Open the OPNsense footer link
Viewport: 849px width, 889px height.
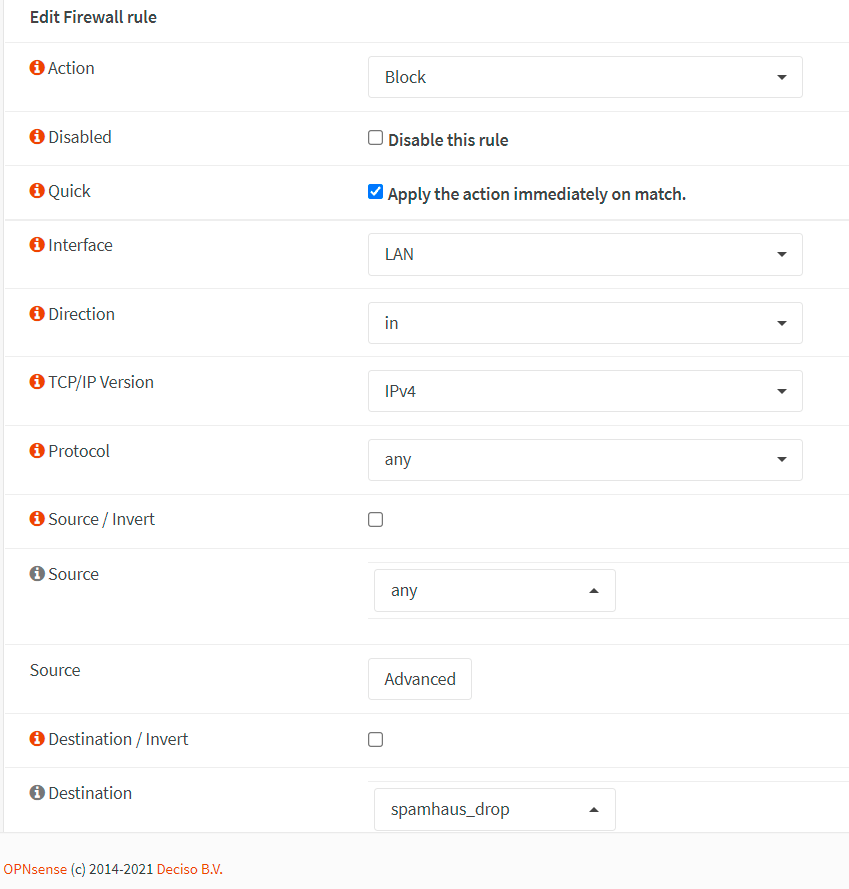(x=35, y=869)
